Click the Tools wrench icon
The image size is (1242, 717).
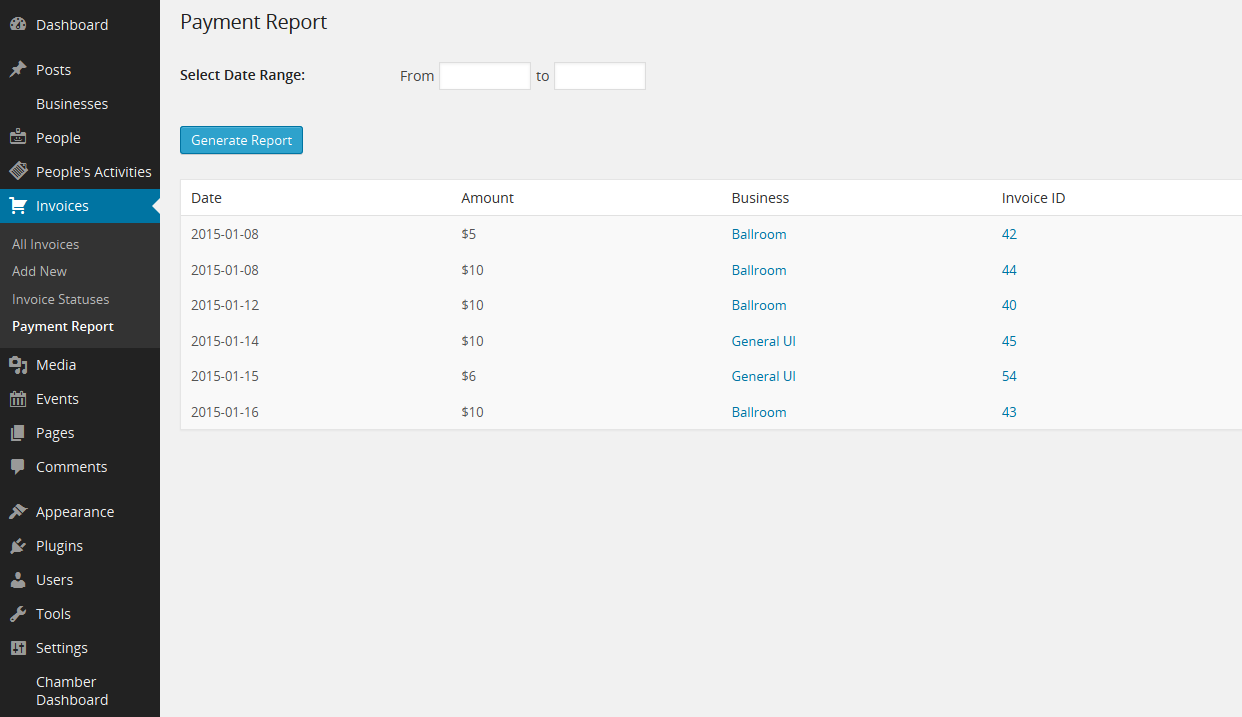pyautogui.click(x=18, y=614)
